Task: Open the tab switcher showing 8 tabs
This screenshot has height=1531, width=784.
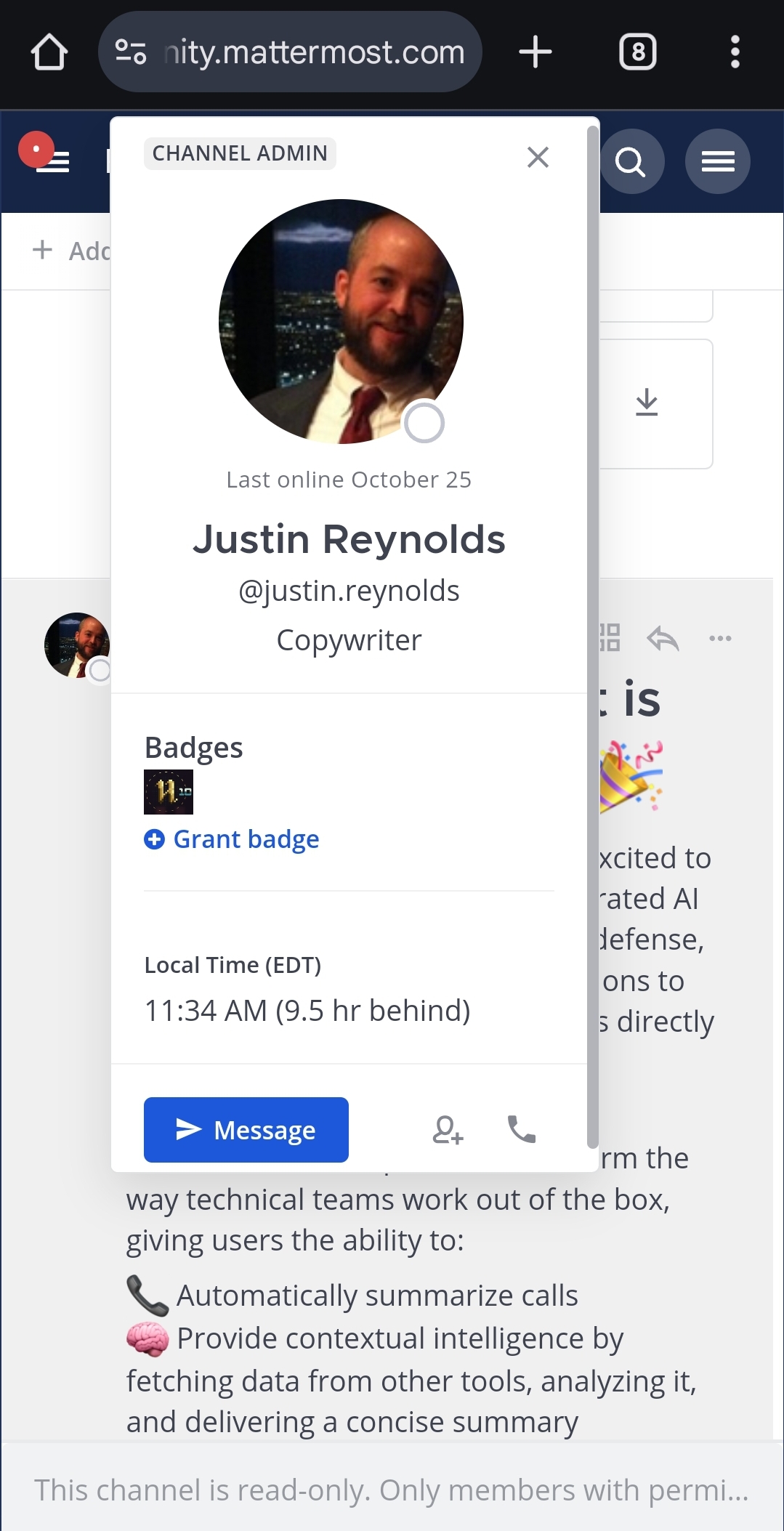Action: 637,52
